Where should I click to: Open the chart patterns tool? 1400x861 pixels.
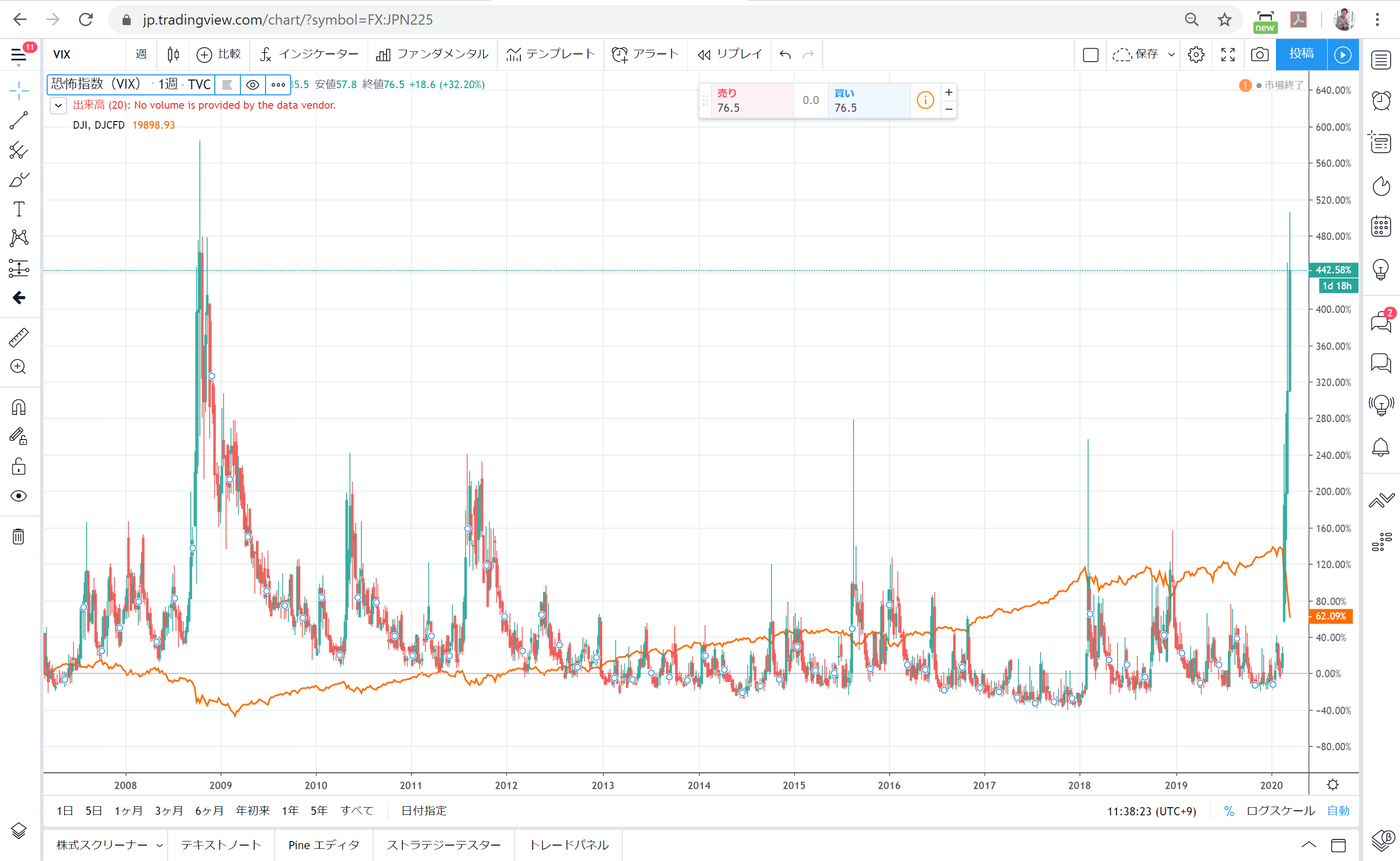point(19,238)
